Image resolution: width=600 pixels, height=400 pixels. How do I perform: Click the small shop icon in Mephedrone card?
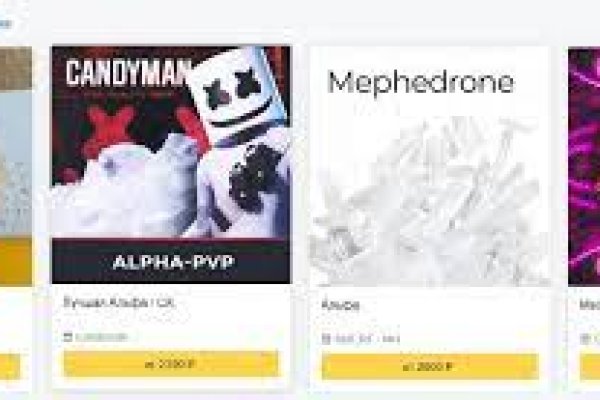coord(326,339)
